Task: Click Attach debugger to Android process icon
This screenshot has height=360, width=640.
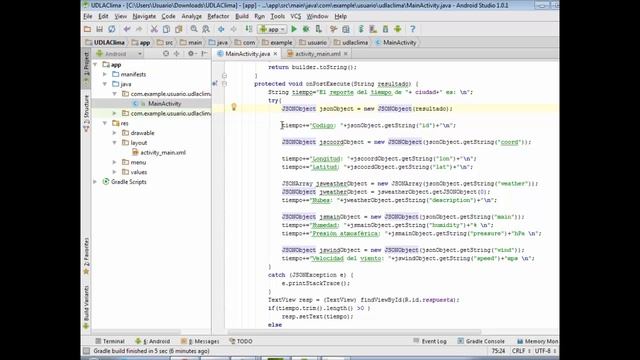Action: coord(318,29)
